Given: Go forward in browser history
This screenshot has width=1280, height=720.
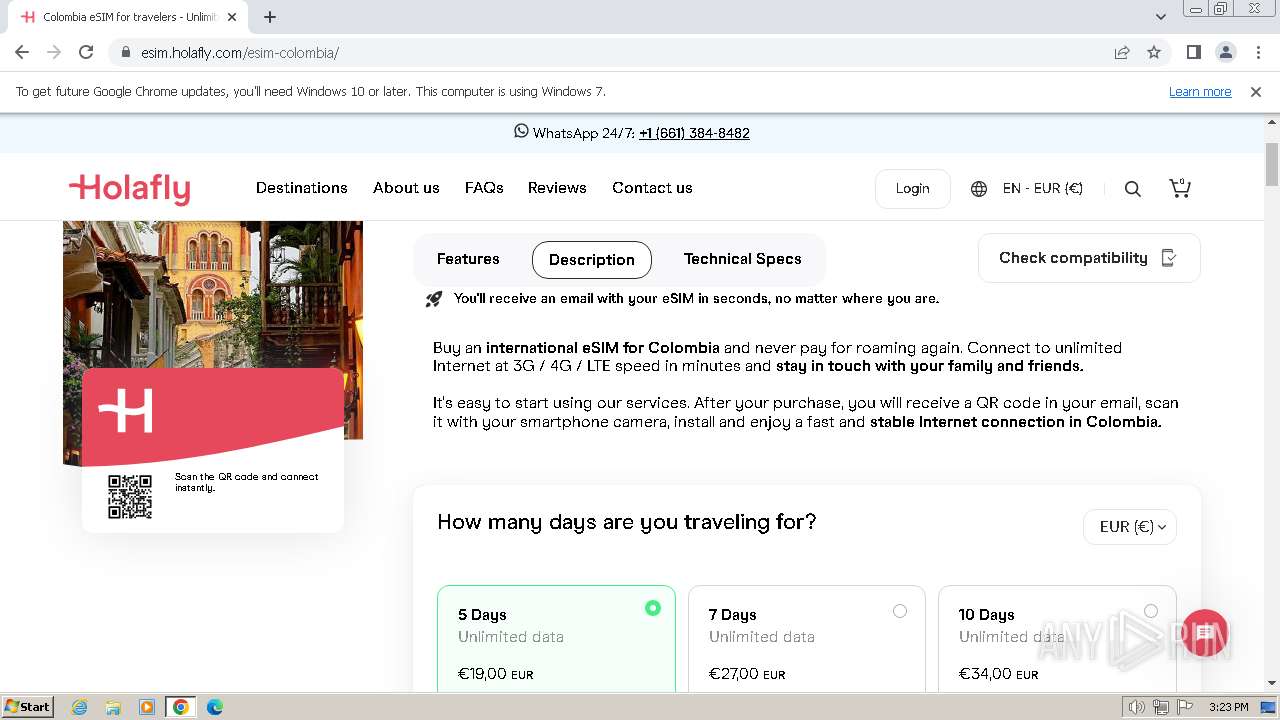Looking at the screenshot, I should 54,52.
